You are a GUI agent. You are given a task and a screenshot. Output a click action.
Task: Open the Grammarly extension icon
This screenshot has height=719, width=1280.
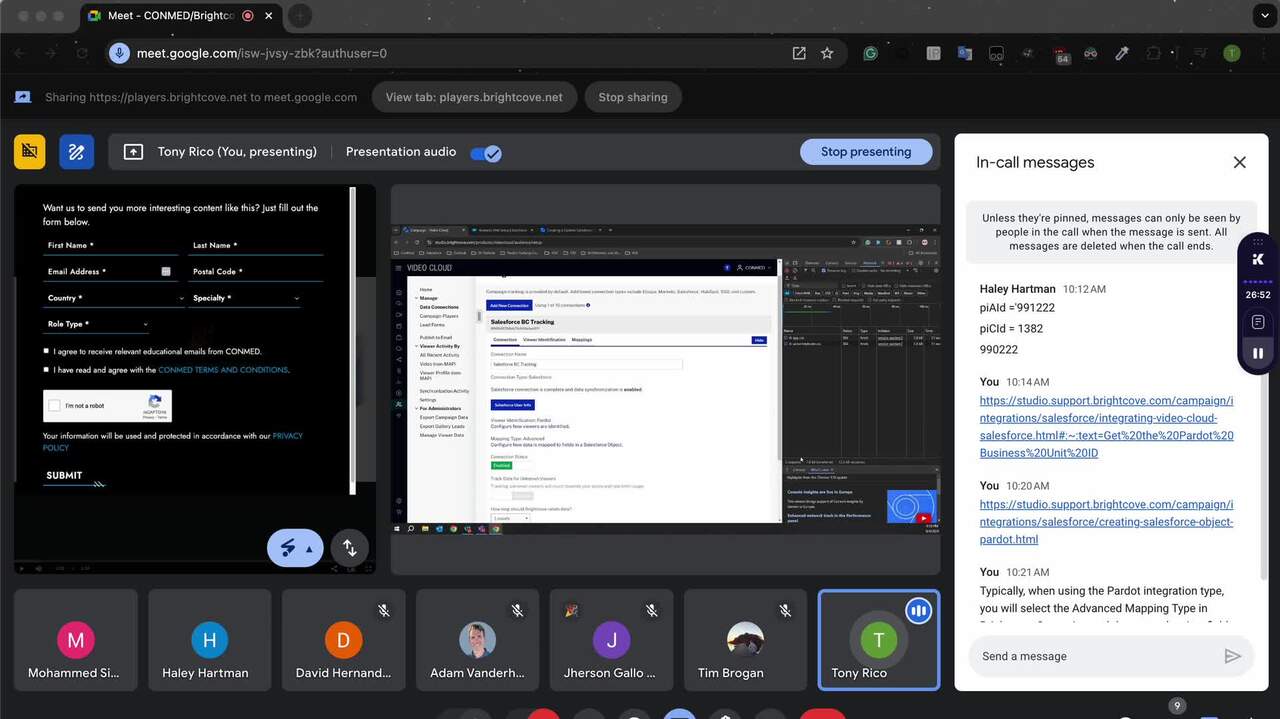(x=870, y=54)
